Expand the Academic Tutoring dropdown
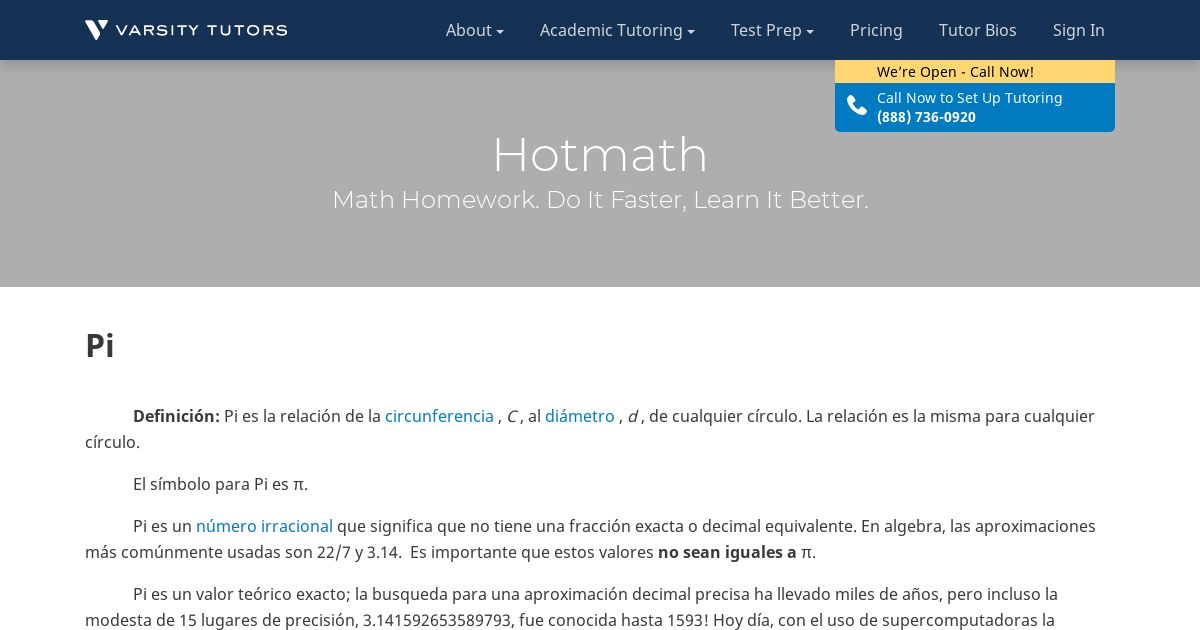Screen dimensions: 1200x630 click(617, 30)
